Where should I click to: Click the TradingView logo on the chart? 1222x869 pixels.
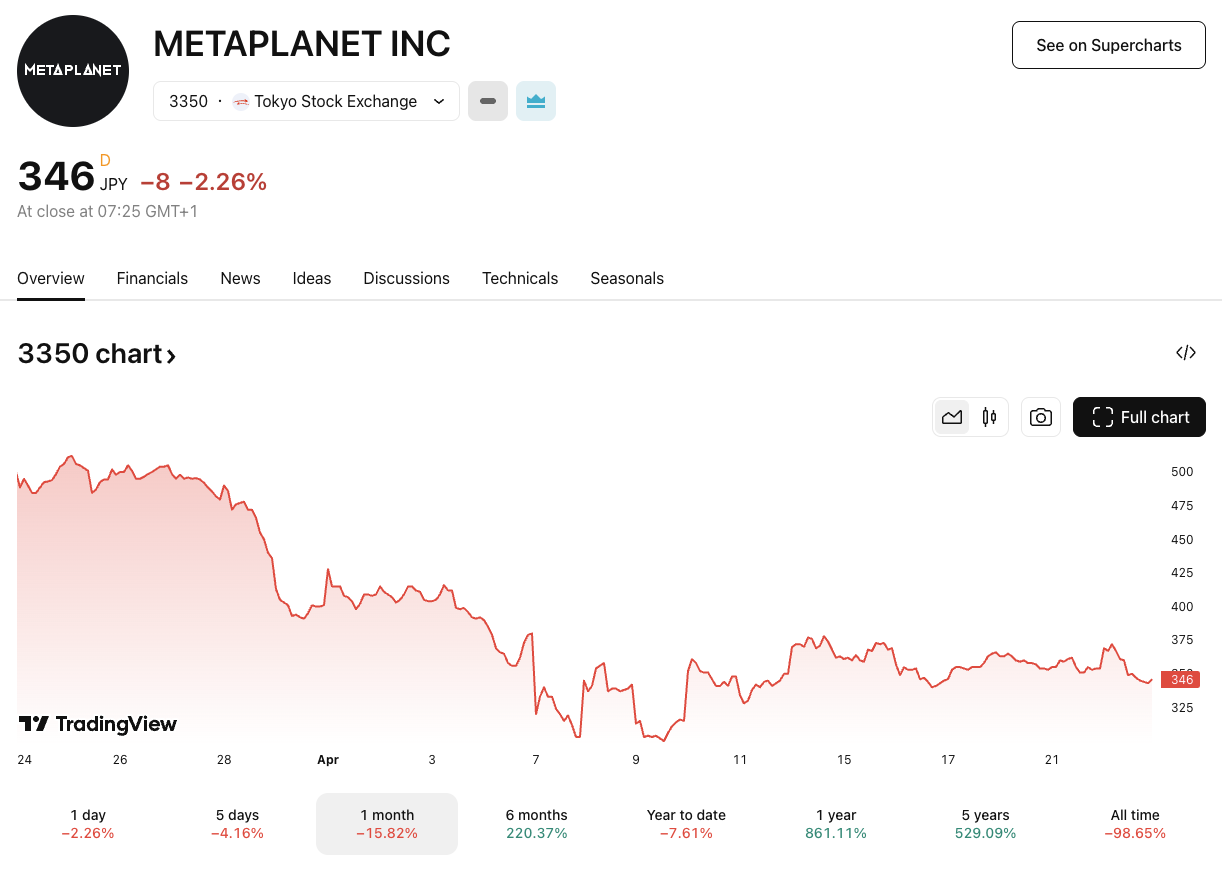[97, 723]
